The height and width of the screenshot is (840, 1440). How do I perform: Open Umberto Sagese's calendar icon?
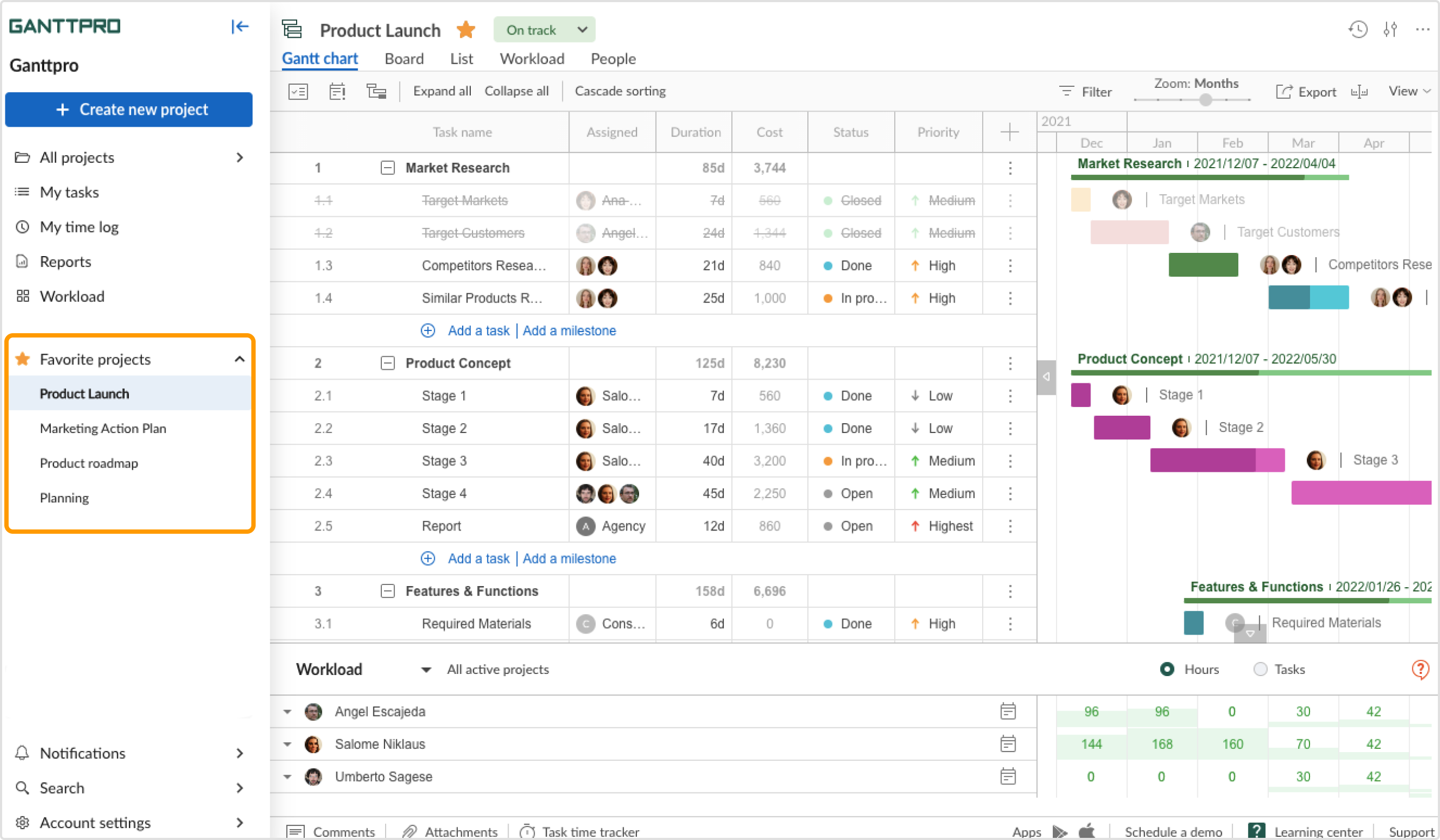1008,776
